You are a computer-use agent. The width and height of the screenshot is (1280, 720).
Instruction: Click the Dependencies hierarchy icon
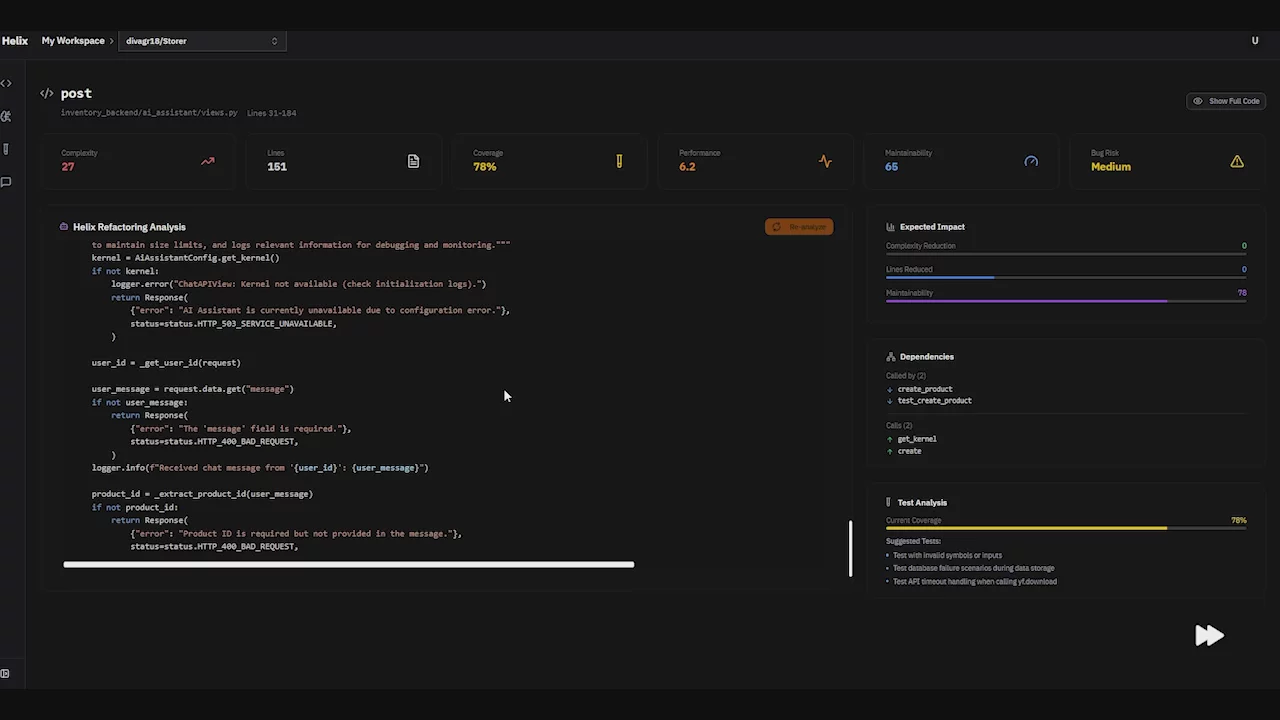[891, 357]
